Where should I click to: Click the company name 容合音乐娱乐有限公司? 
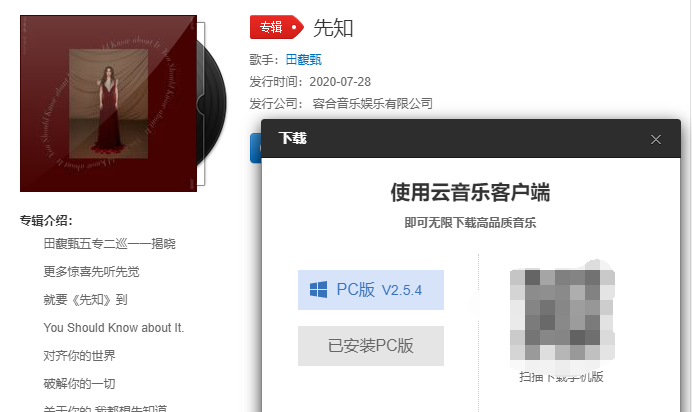[372, 104]
